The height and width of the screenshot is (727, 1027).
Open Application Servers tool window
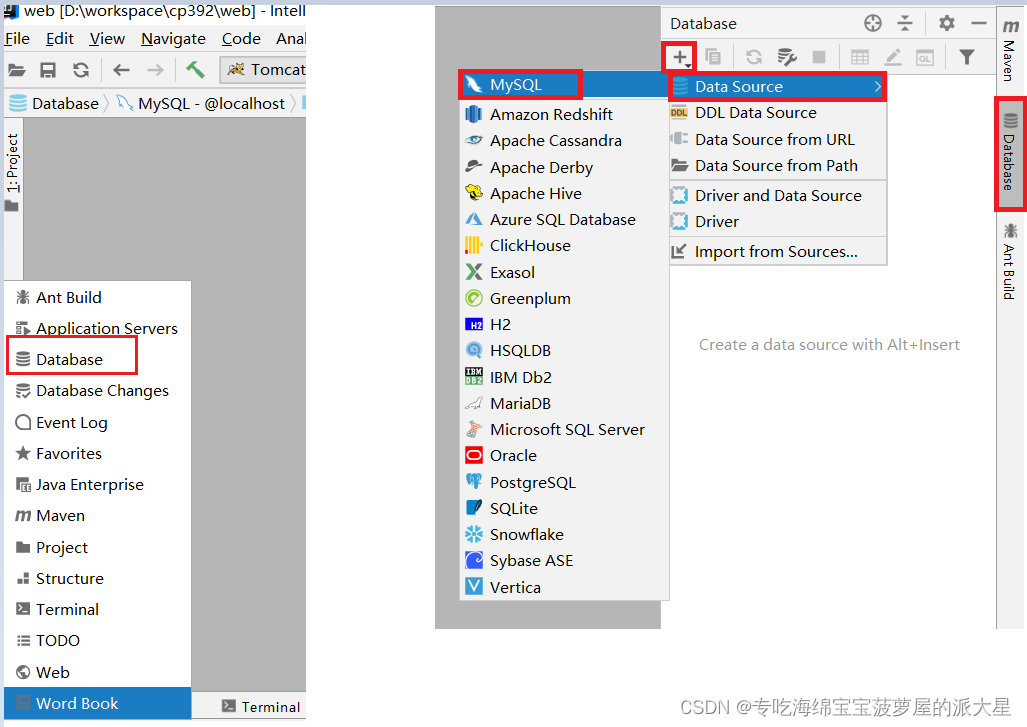coord(98,328)
